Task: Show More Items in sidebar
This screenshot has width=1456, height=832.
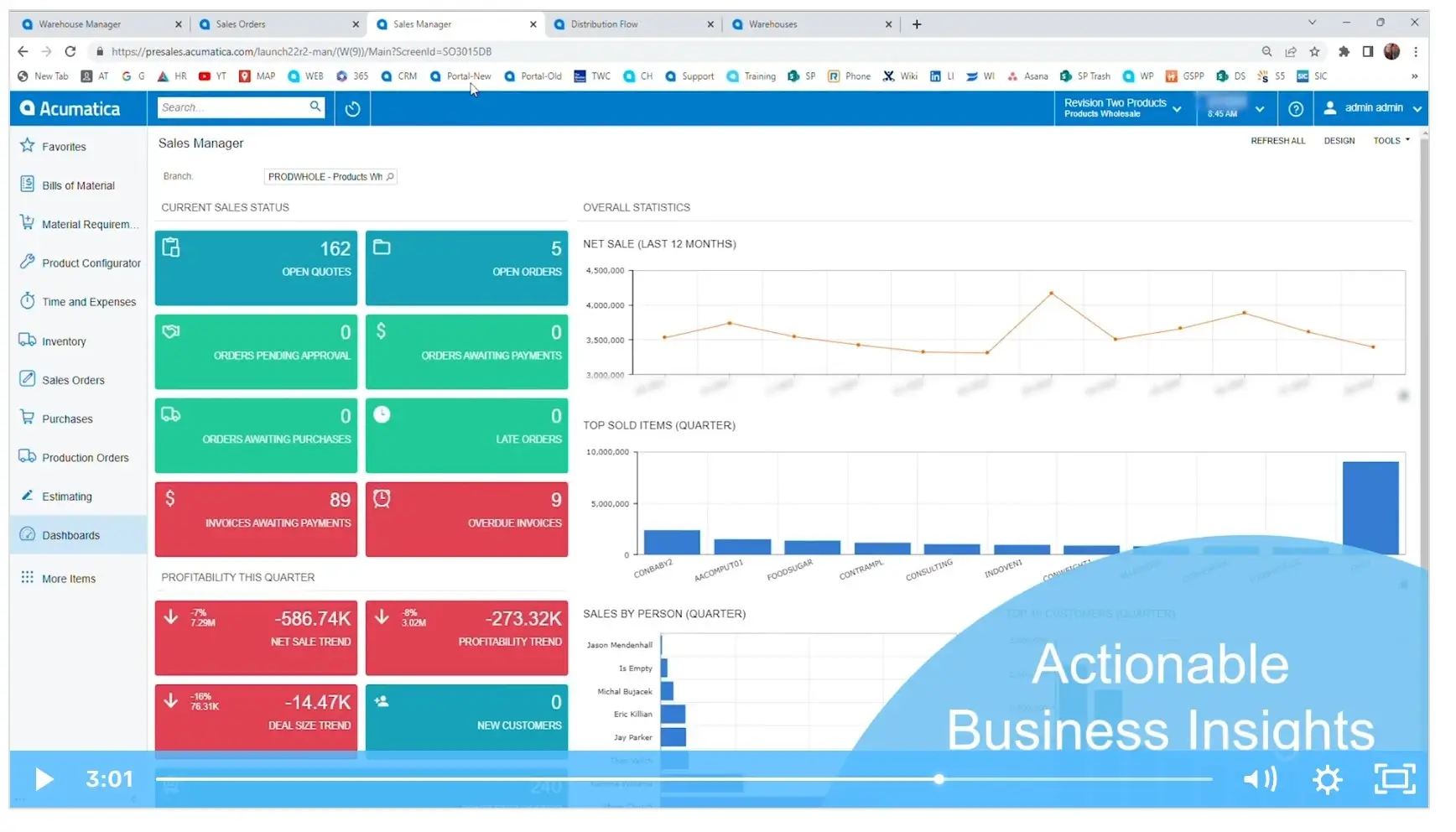Action: 68,579
